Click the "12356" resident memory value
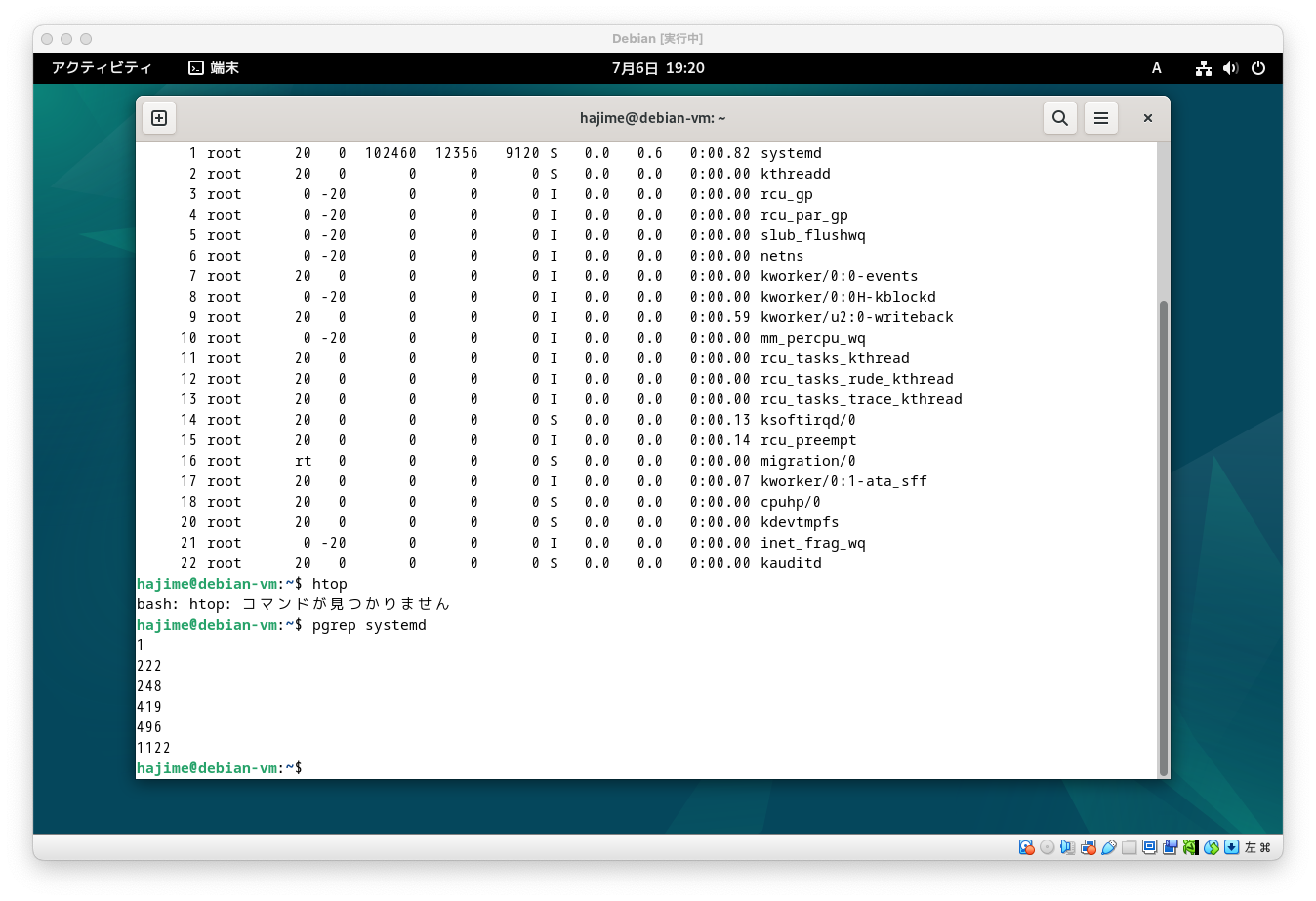Viewport: 1316px width, 901px height. click(457, 153)
